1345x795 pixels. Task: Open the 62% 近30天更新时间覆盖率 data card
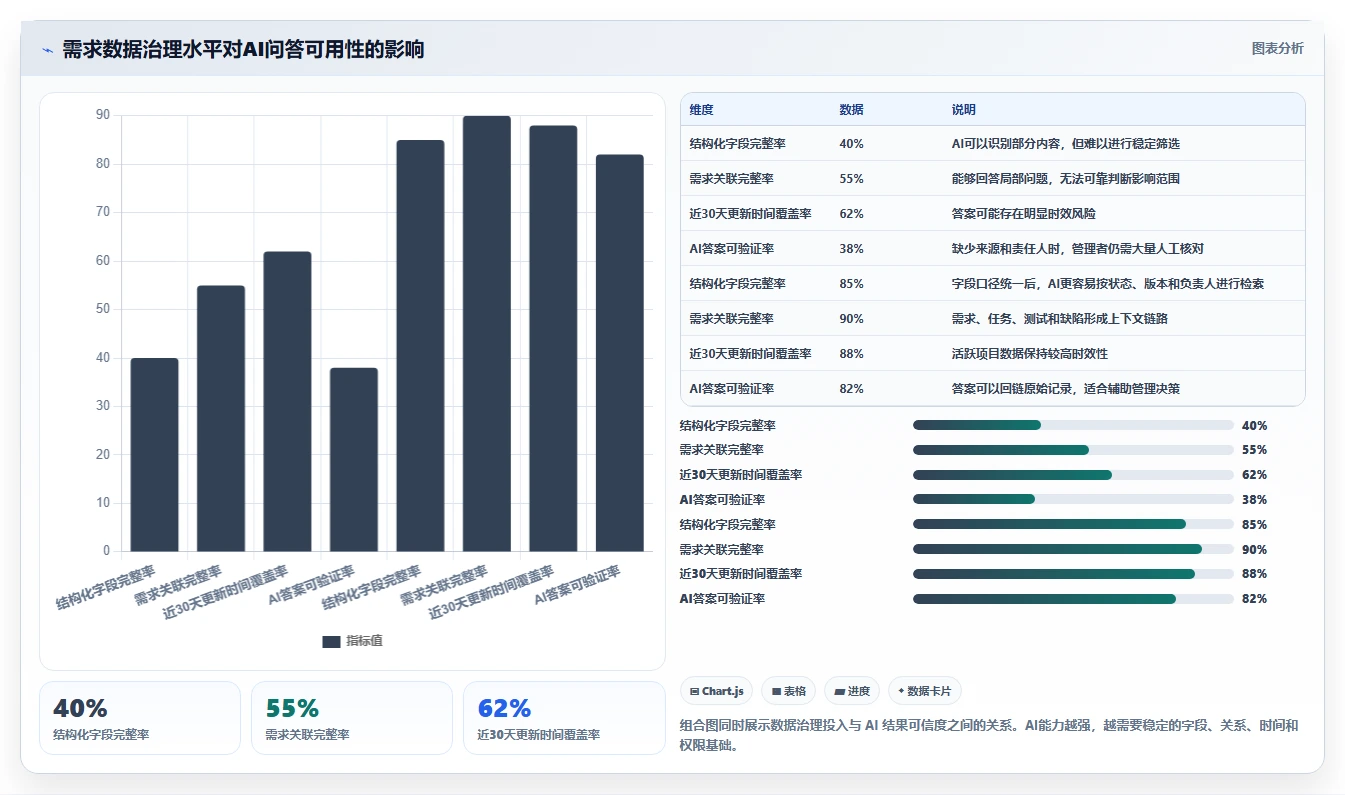tap(564, 718)
